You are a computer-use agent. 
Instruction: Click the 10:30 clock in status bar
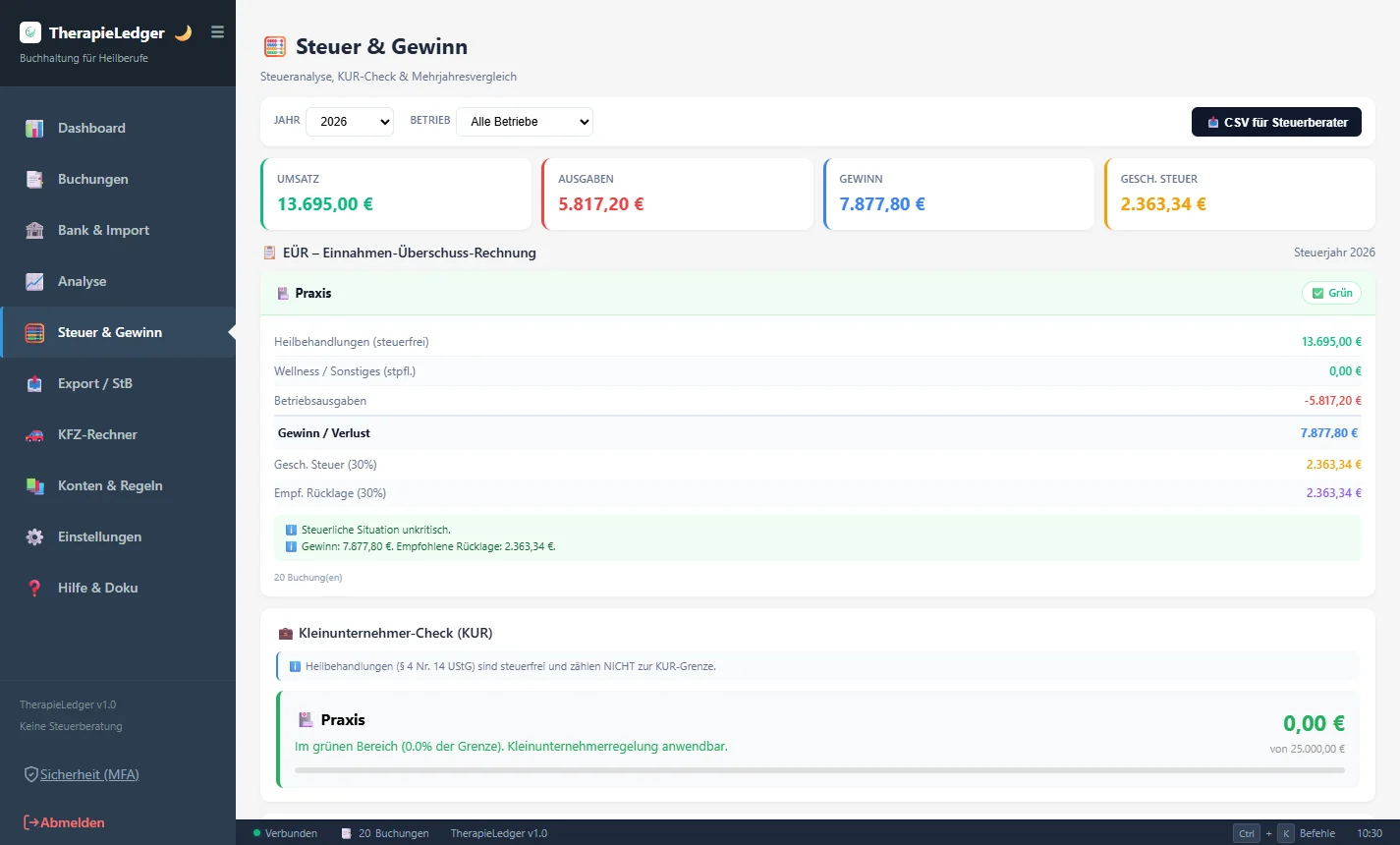pyautogui.click(x=1370, y=833)
